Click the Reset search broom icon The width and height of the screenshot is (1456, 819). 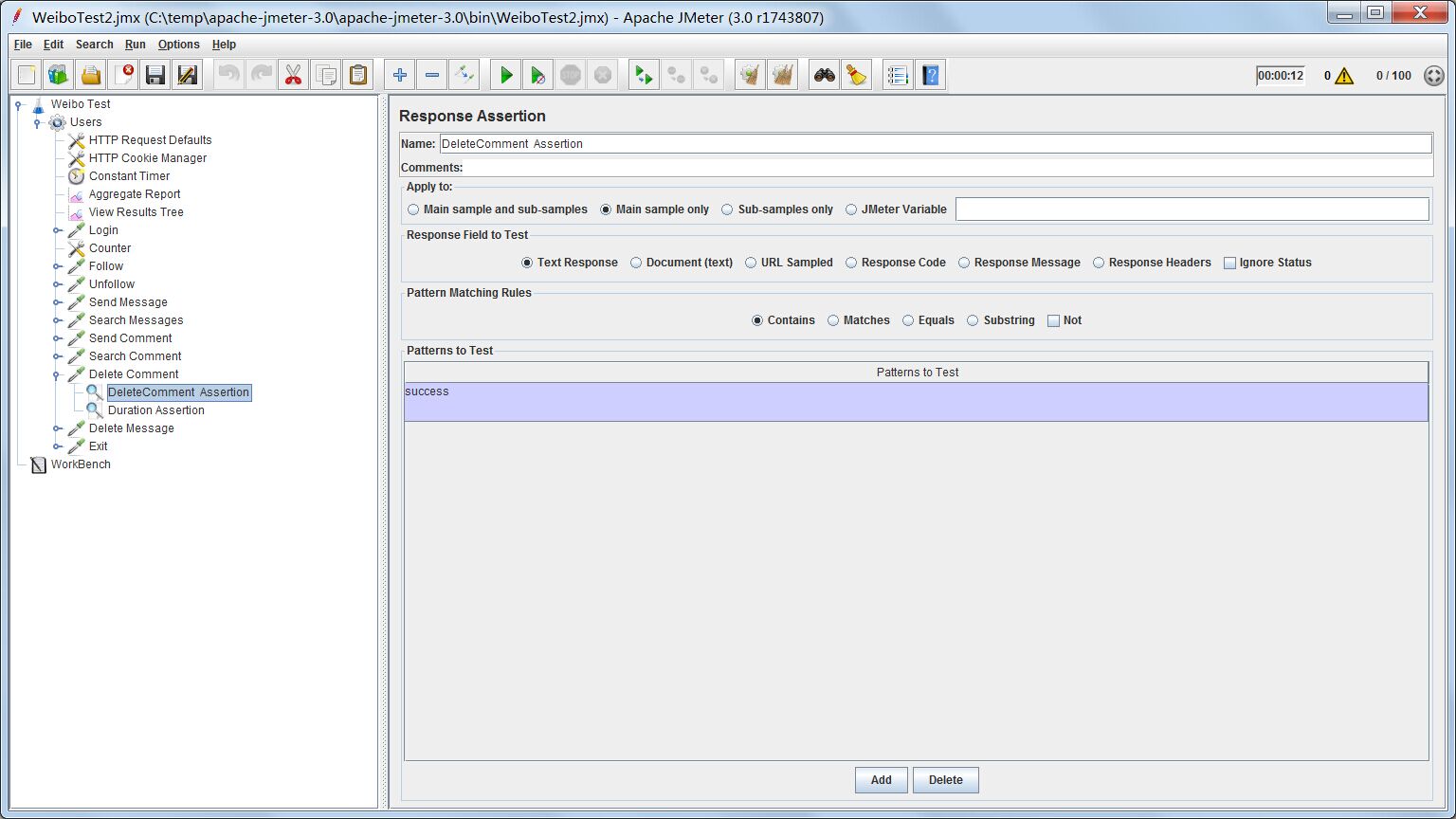857,75
